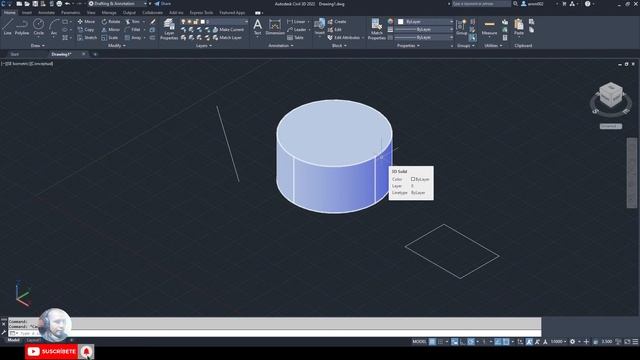Click the Dimension tool
This screenshot has height=360, width=640.
coord(275,27)
